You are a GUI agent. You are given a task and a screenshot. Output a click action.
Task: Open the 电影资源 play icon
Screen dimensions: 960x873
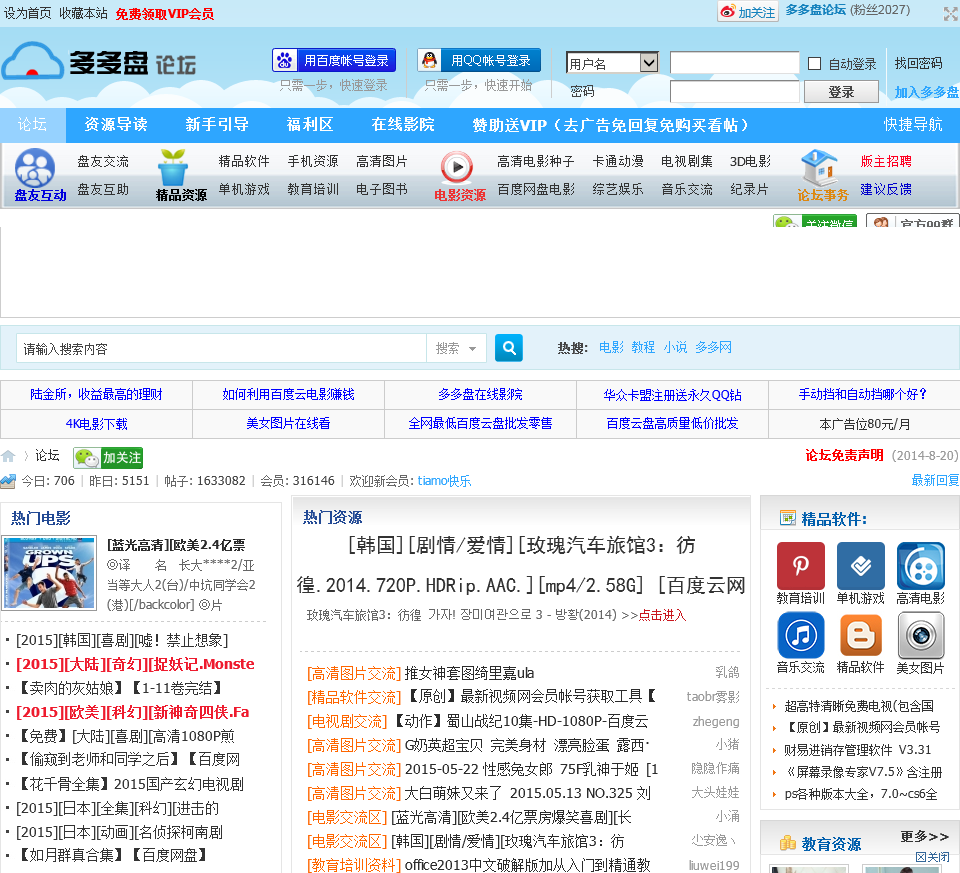pyautogui.click(x=457, y=167)
